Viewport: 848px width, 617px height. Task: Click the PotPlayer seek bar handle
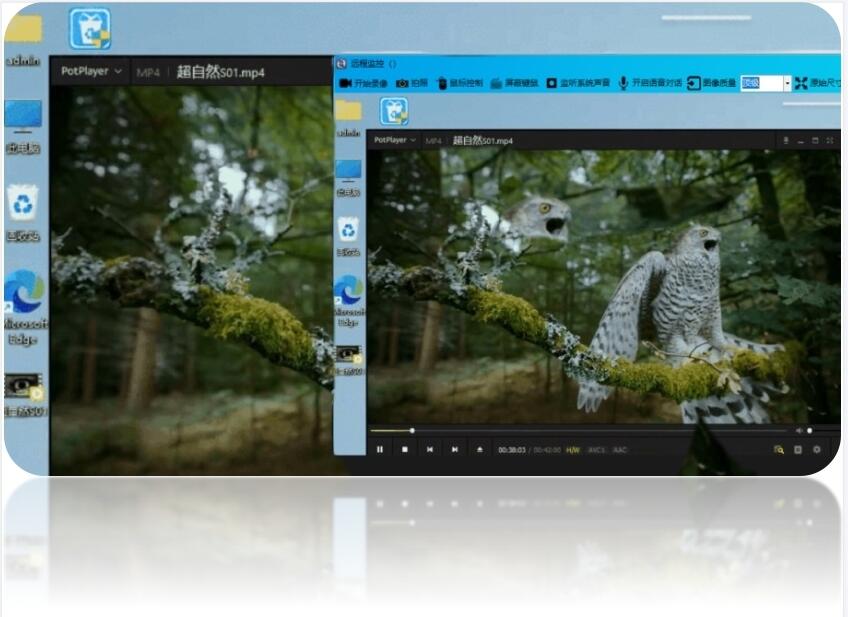point(412,431)
